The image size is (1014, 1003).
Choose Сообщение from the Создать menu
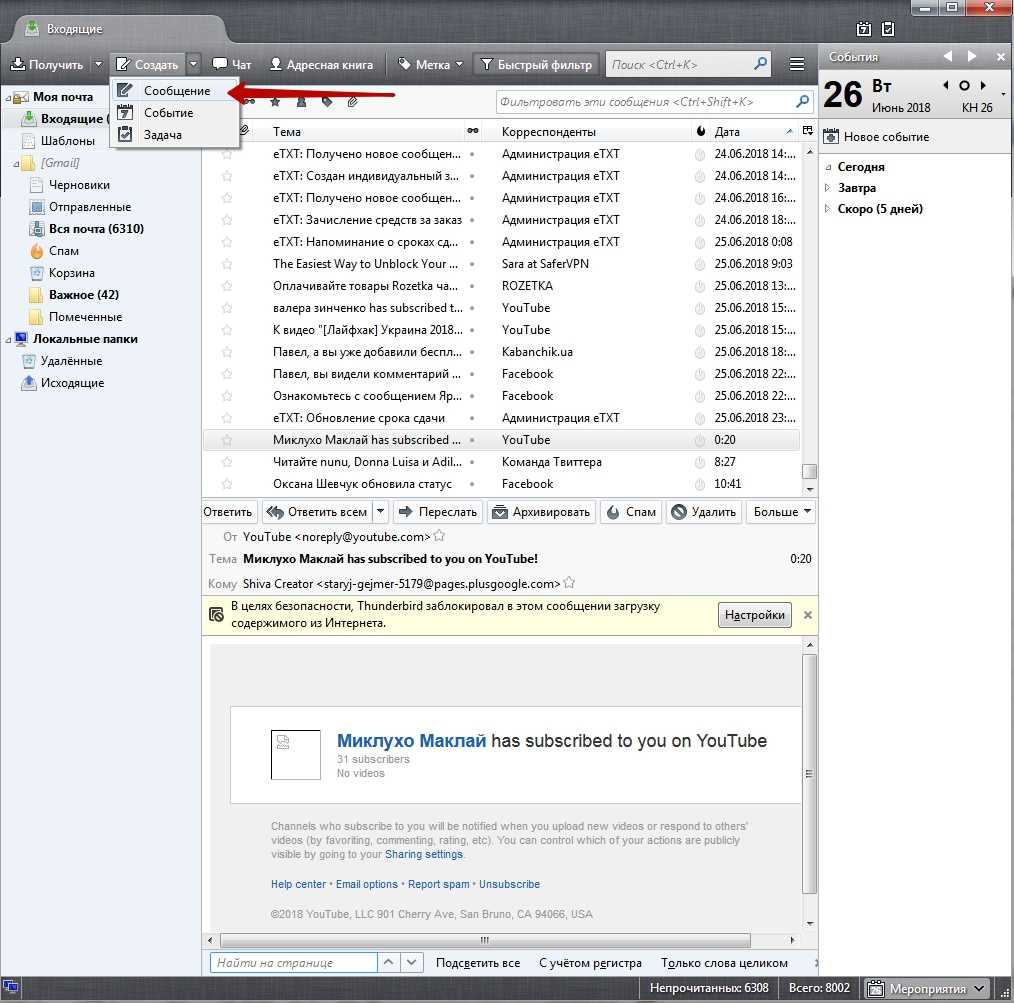(176, 91)
